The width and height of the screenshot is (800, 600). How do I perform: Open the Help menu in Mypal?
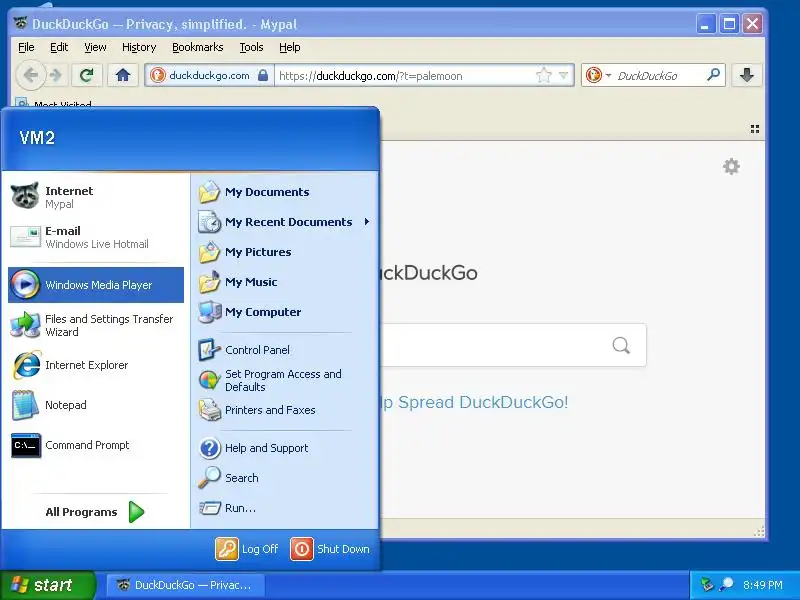(289, 47)
